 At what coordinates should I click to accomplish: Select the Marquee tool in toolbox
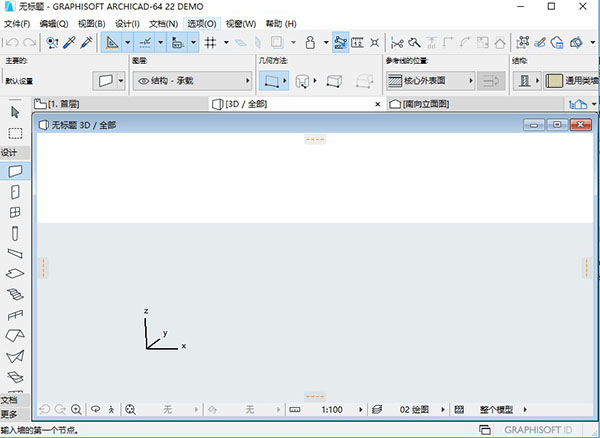click(15, 132)
